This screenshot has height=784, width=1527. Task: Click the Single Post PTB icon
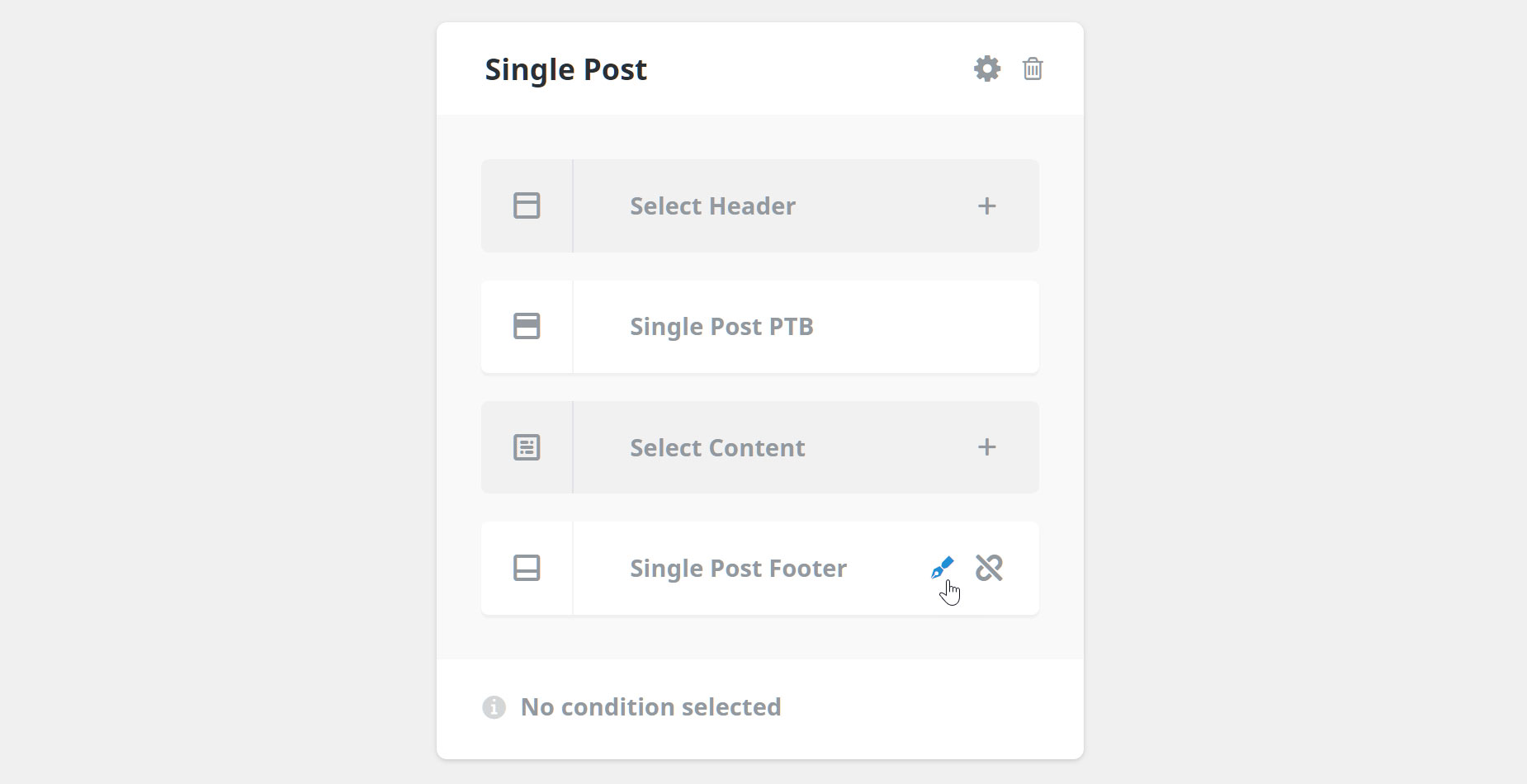(x=527, y=326)
